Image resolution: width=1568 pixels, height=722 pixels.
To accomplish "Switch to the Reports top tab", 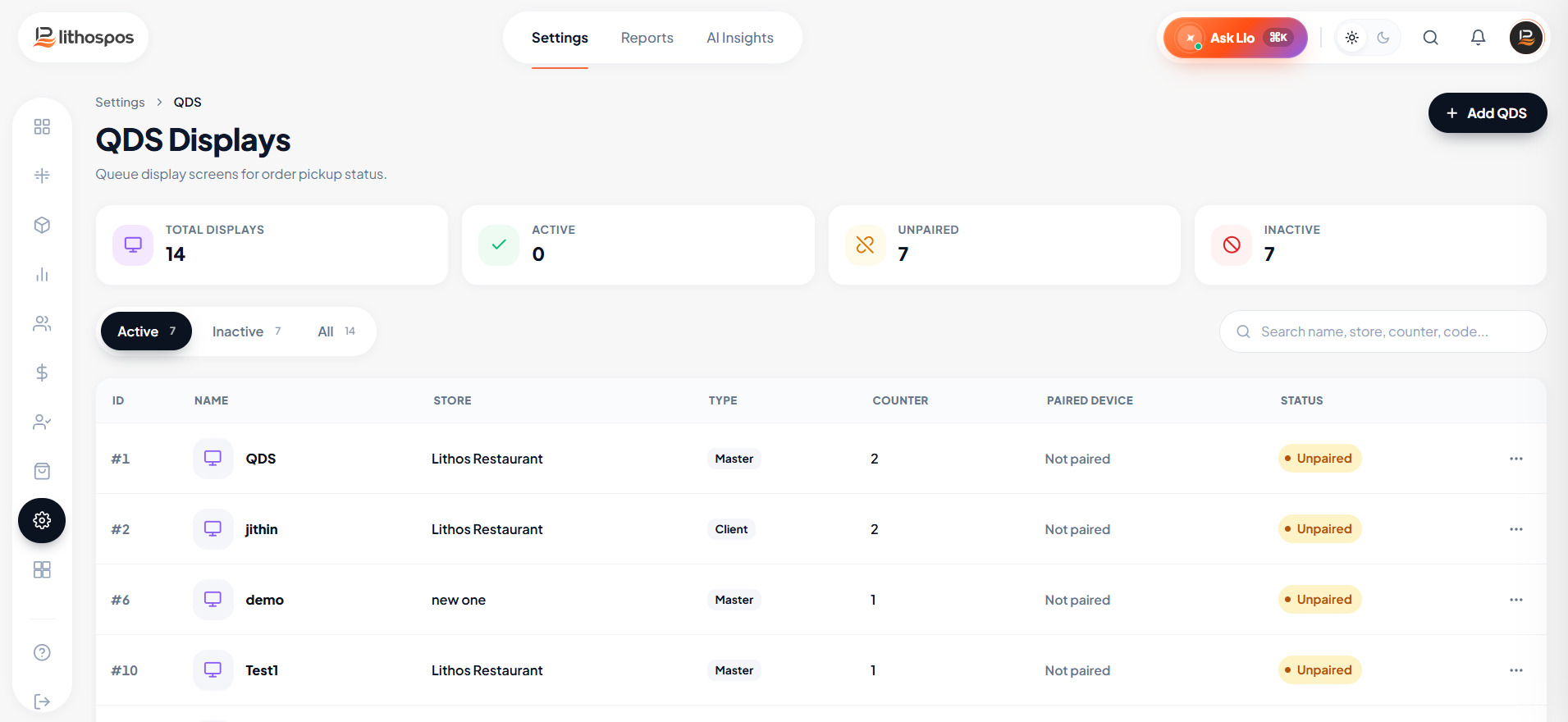I will [x=647, y=38].
